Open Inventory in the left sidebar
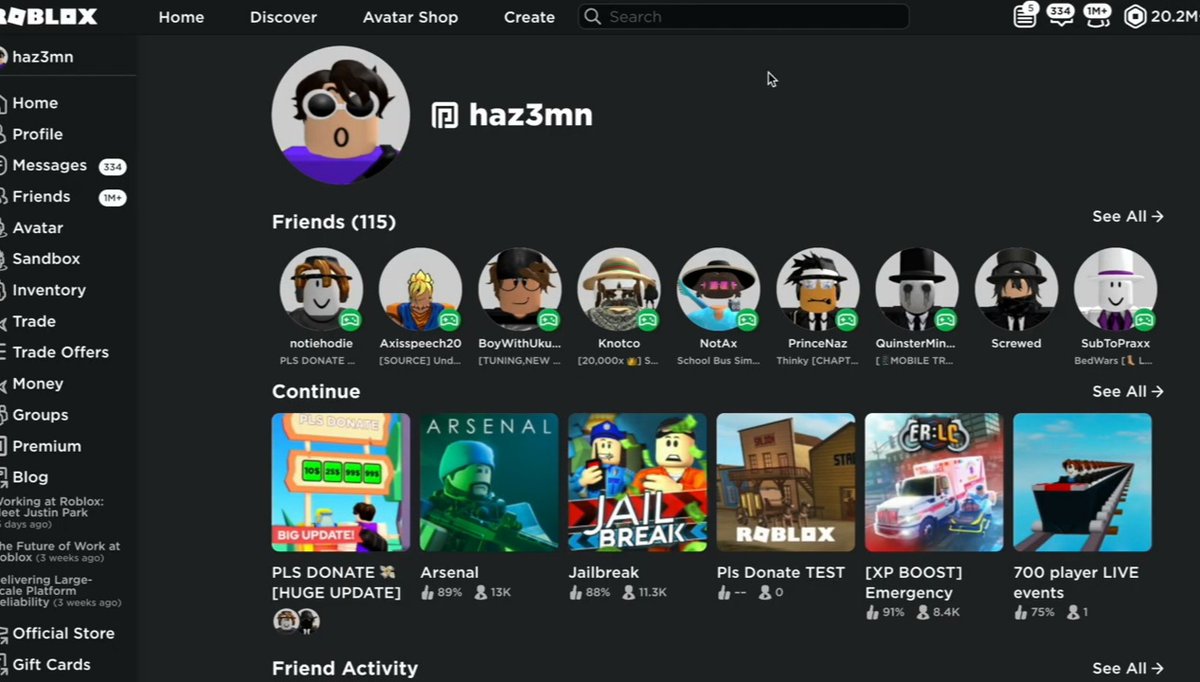The width and height of the screenshot is (1200, 682). coord(43,290)
